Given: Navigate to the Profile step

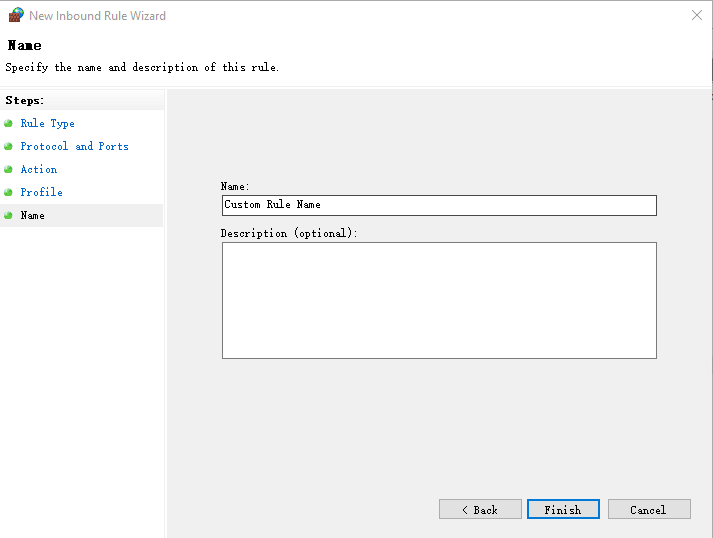Looking at the screenshot, I should [x=41, y=193].
